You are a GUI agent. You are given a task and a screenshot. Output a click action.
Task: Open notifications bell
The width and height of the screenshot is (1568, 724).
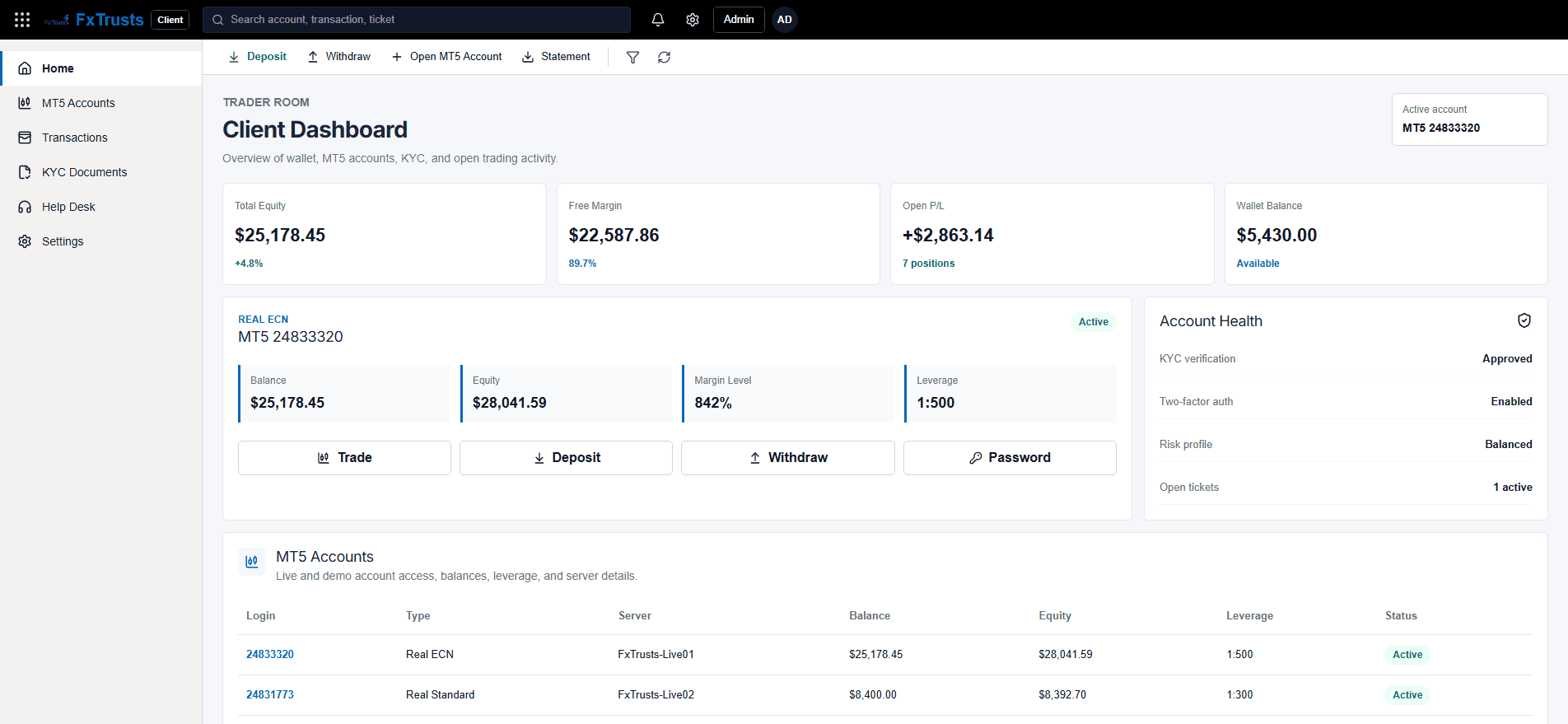(x=658, y=20)
